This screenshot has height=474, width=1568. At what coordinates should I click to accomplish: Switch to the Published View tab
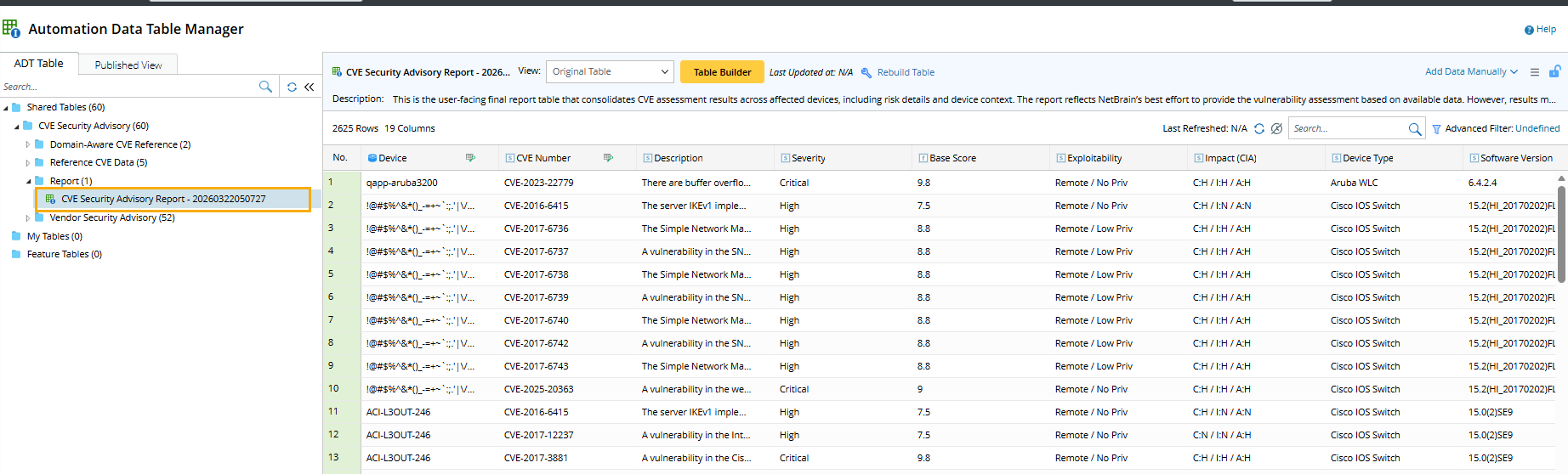tap(128, 65)
